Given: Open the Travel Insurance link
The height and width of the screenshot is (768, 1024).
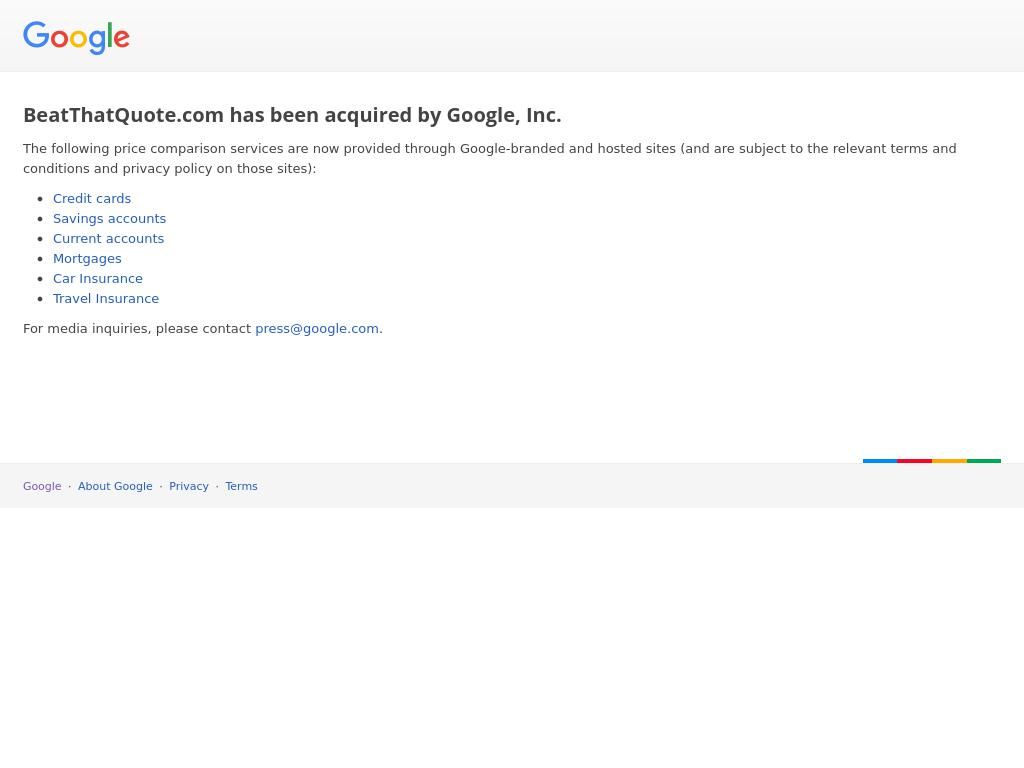Looking at the screenshot, I should tap(106, 298).
